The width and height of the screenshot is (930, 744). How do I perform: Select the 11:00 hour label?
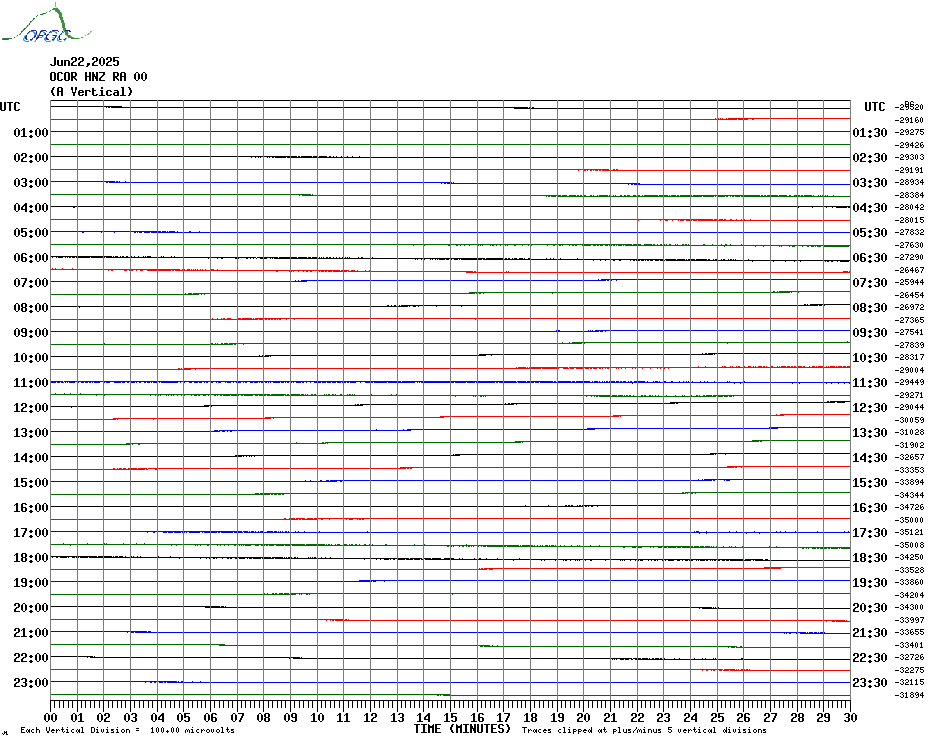tap(31, 383)
